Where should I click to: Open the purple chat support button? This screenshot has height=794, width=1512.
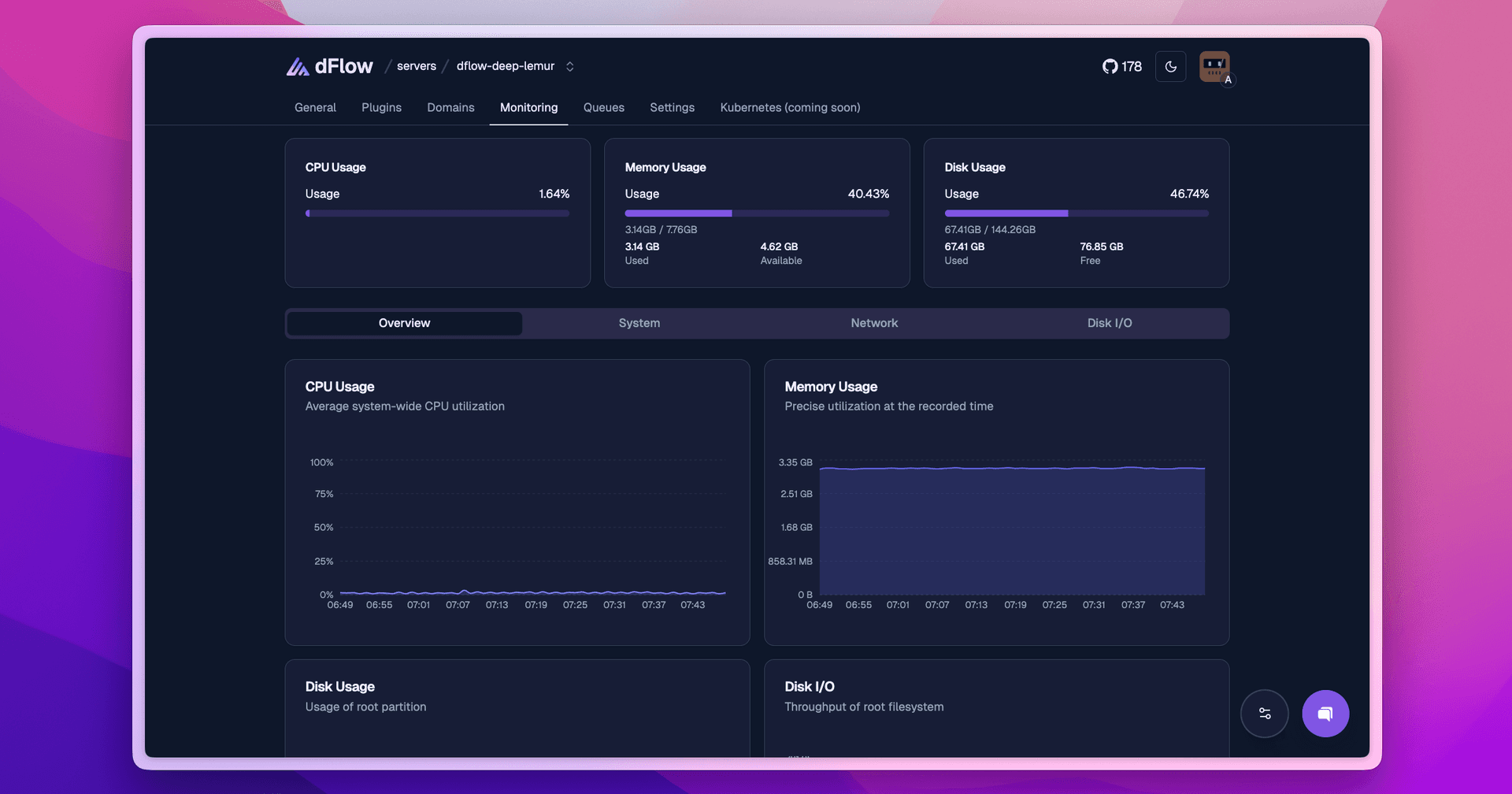click(1325, 714)
